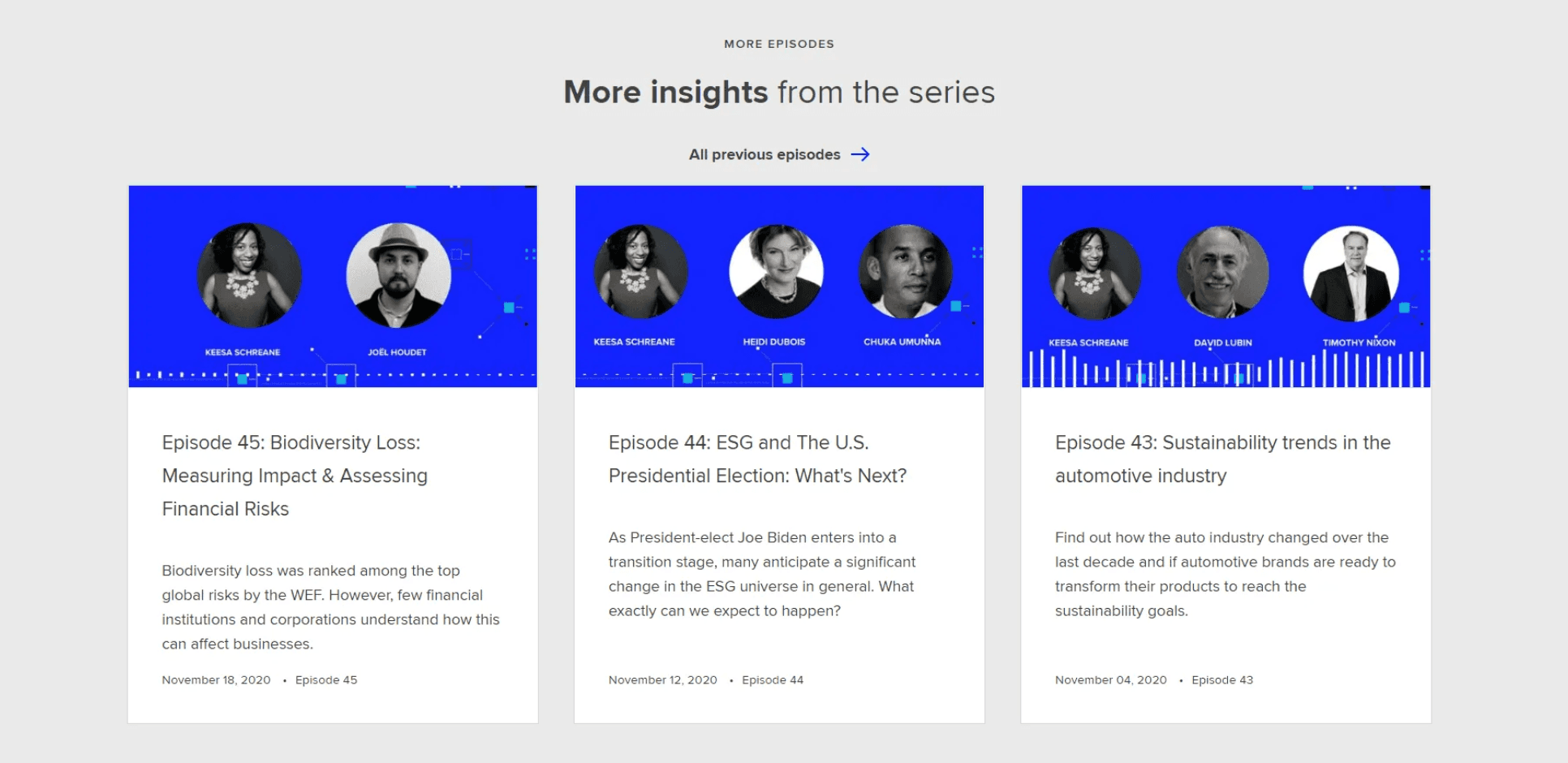Click the arrow icon beside All previous episodes
The width and height of the screenshot is (1568, 763).
pos(860,154)
